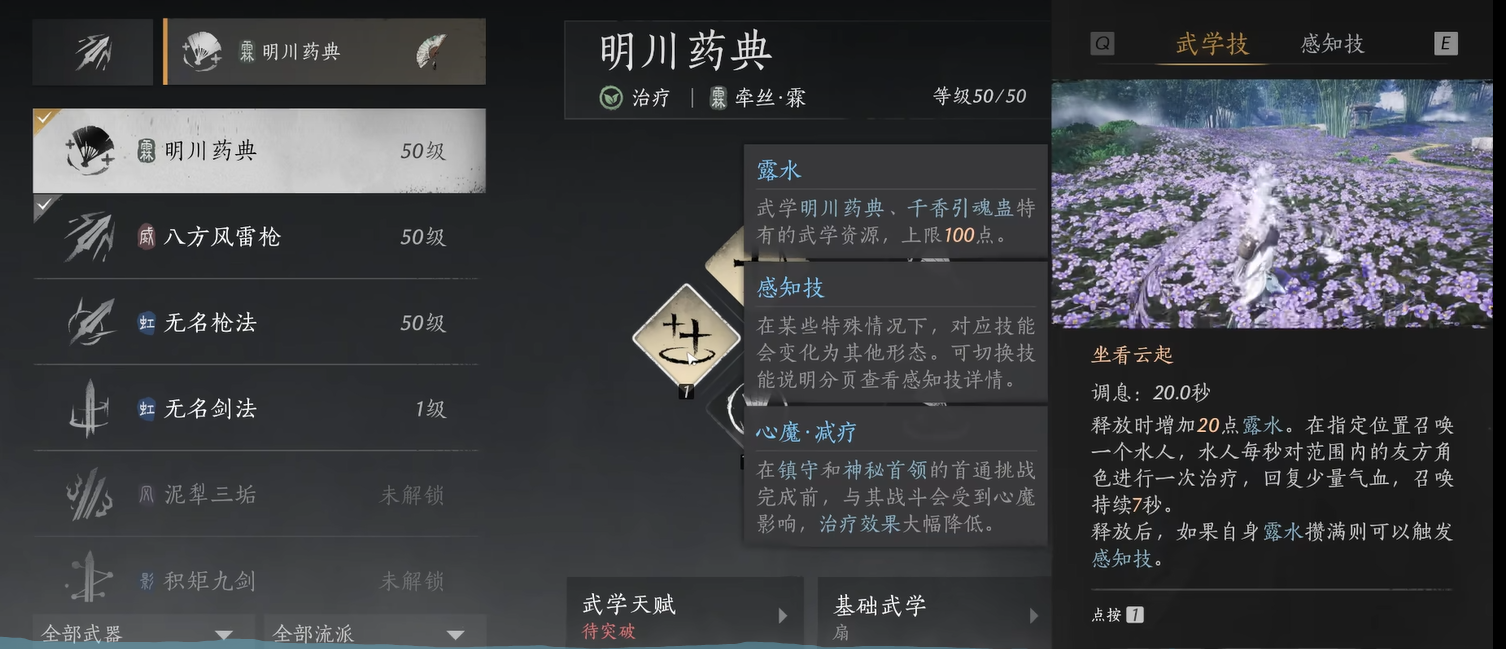Expand the 基础武学 panel arrow
Viewport: 1506px width, 649px height.
tap(1034, 616)
